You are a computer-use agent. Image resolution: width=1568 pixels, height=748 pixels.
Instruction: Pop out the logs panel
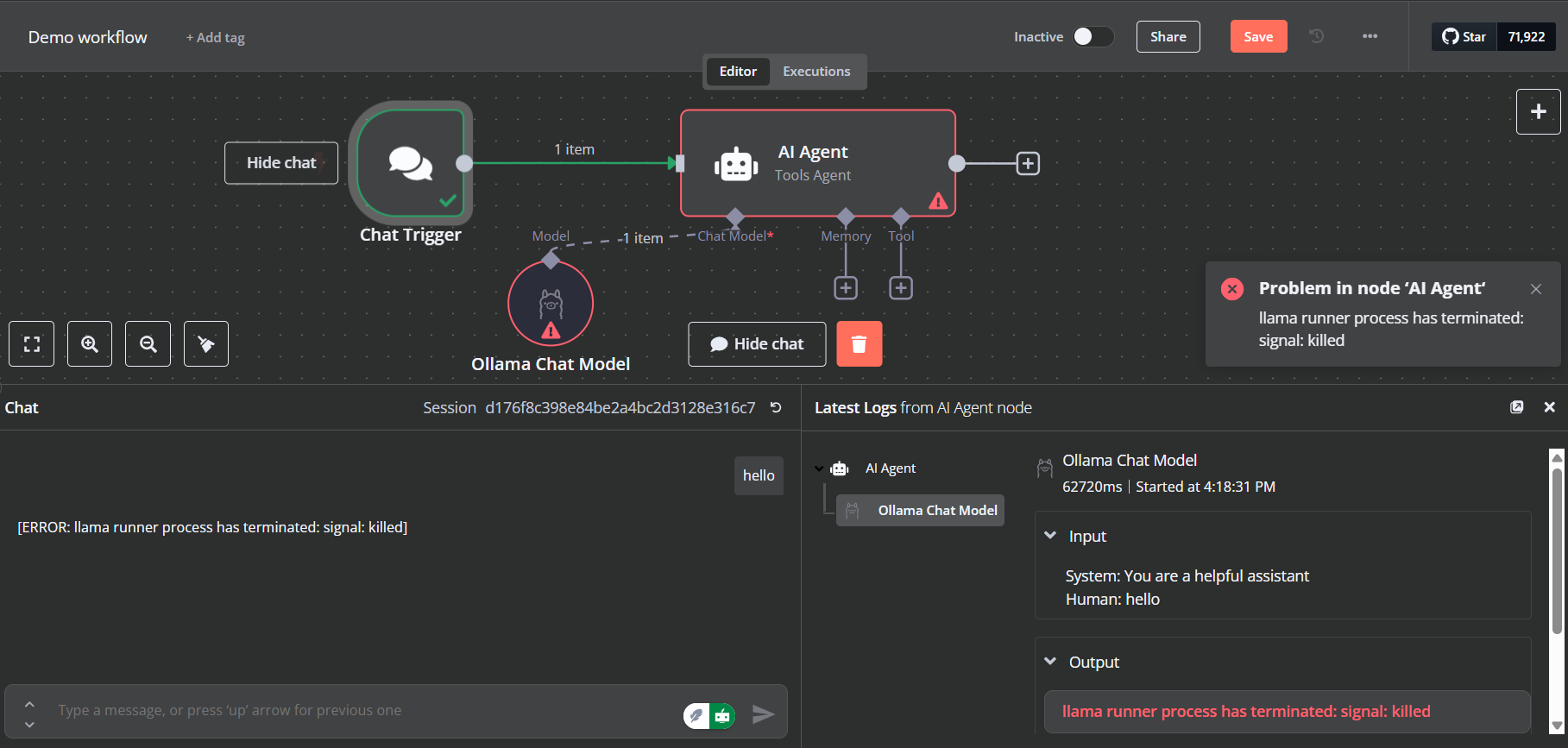point(1517,407)
